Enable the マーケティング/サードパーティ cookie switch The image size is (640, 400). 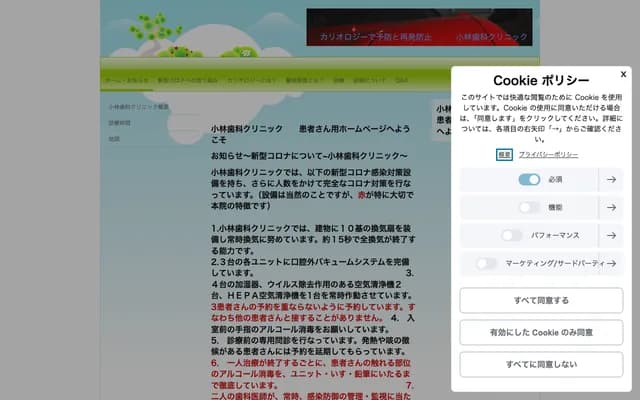(x=486, y=263)
